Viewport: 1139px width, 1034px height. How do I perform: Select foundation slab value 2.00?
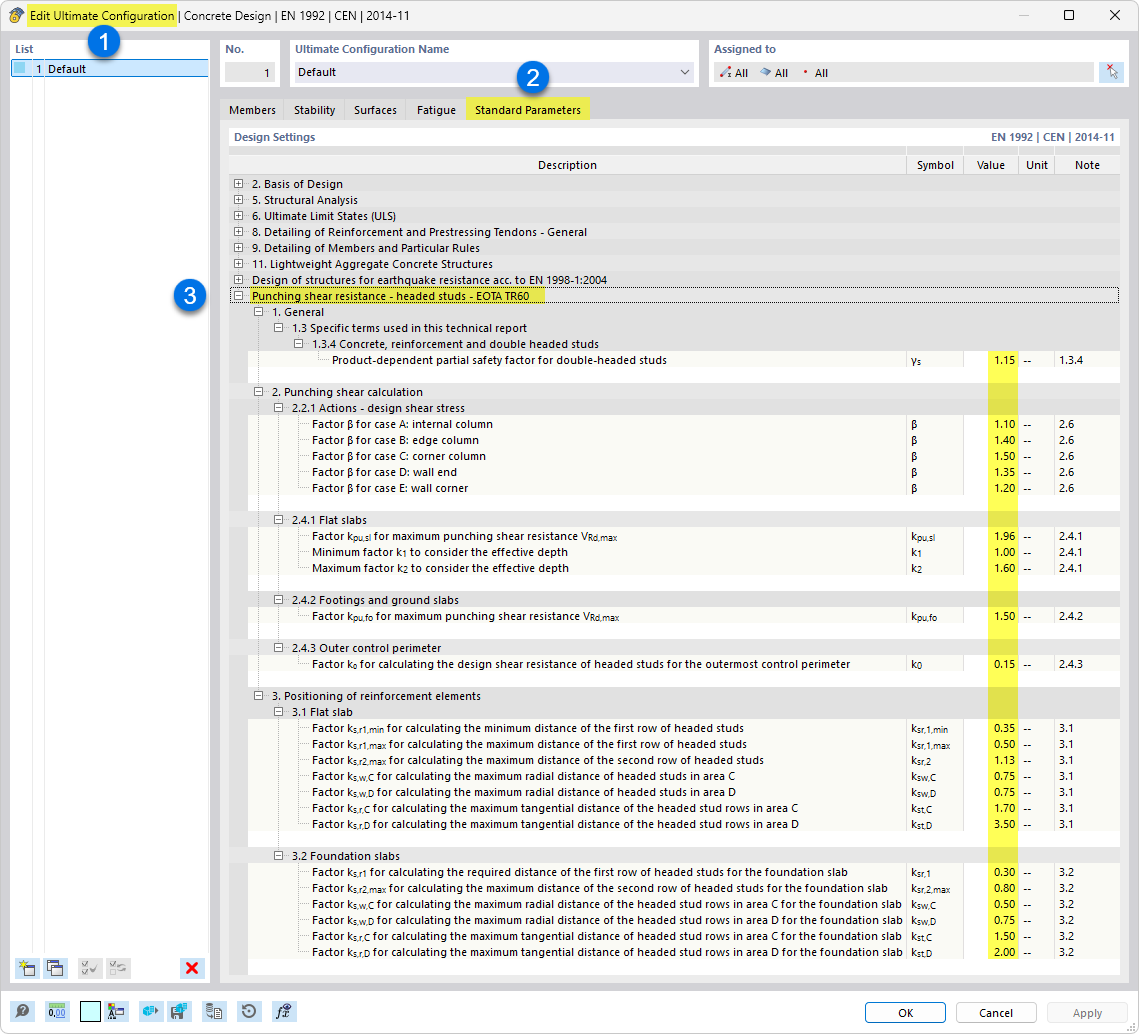coord(1003,951)
